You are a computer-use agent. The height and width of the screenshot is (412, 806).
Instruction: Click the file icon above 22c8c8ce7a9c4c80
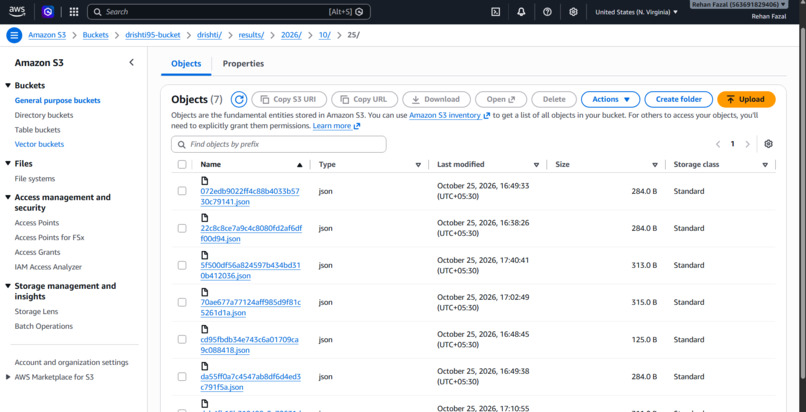[x=205, y=218]
